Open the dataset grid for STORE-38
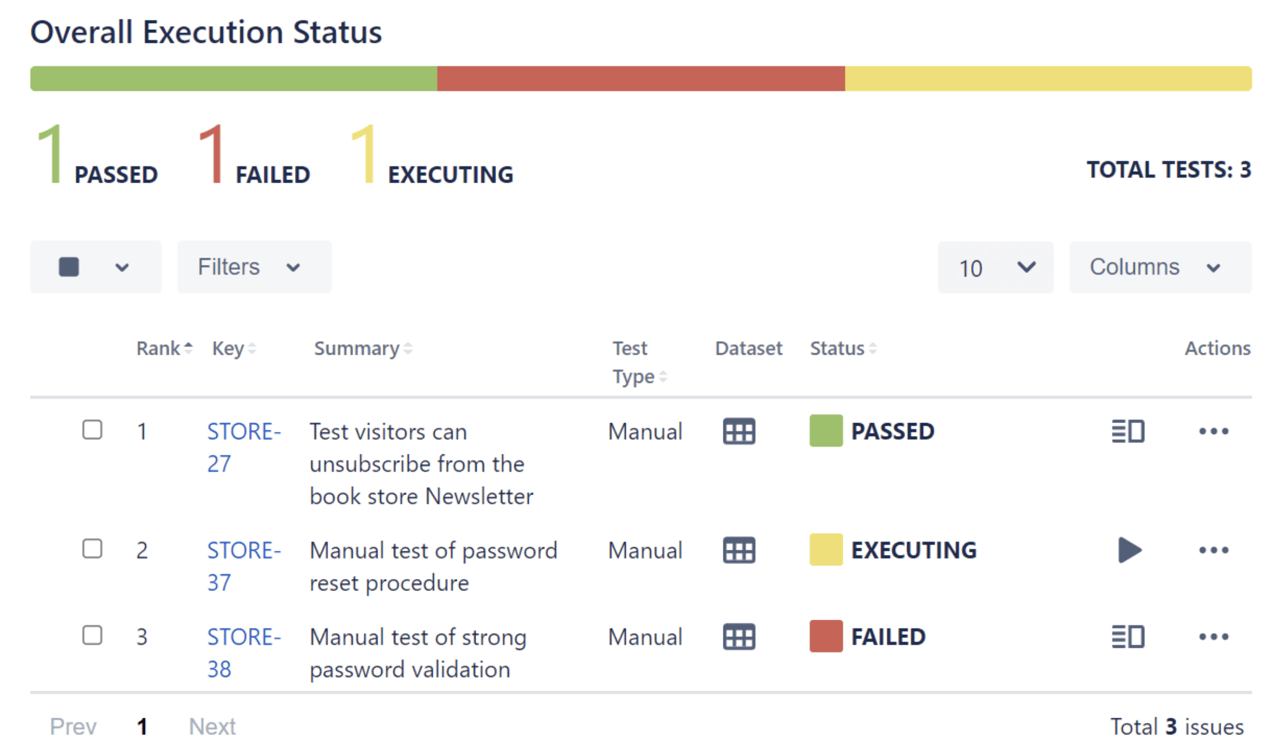This screenshot has height=754, width=1270. click(738, 637)
